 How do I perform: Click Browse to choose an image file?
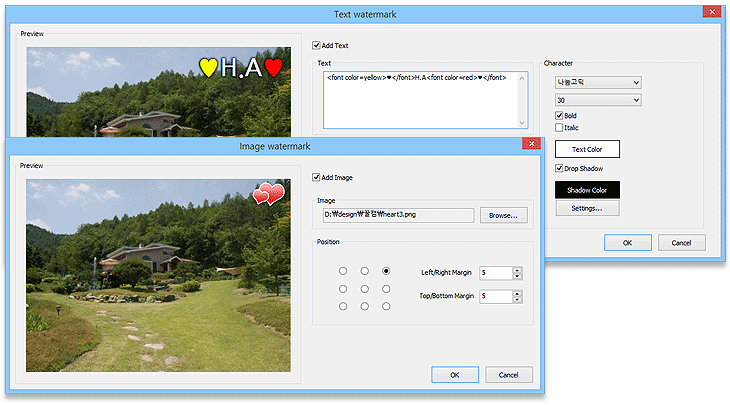(503, 215)
